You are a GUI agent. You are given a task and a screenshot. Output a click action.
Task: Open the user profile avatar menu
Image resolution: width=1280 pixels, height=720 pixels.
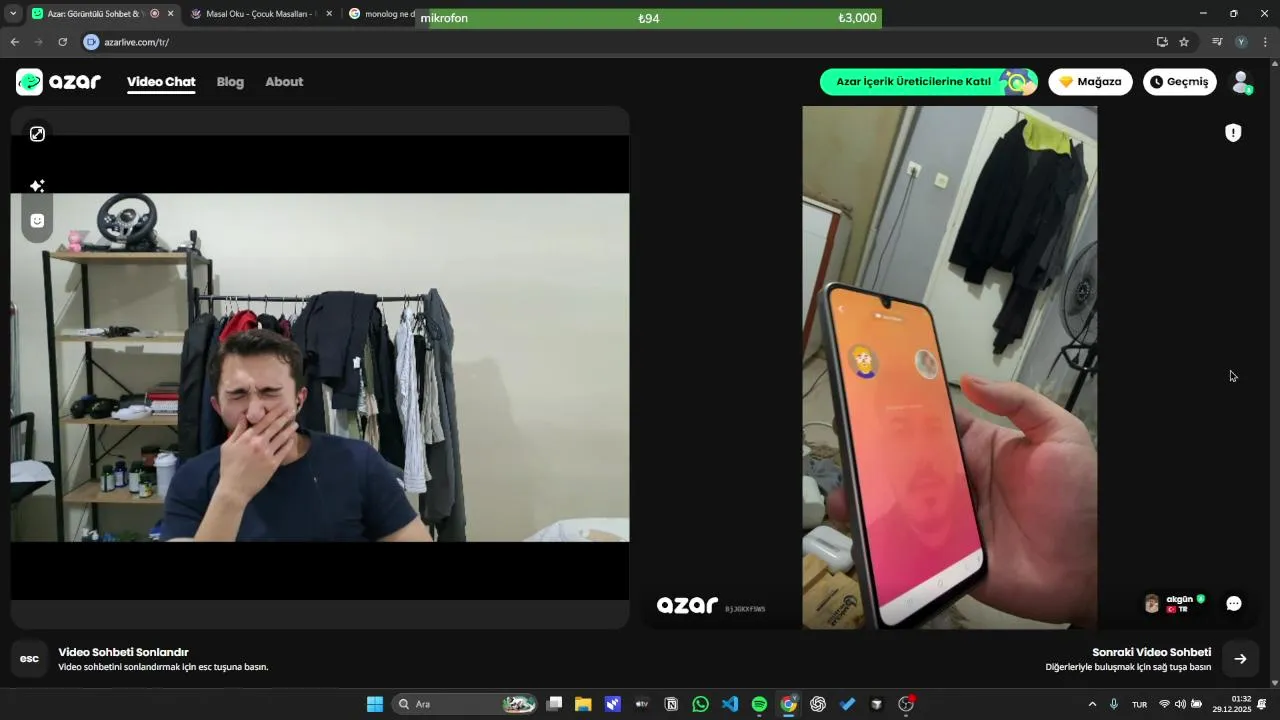click(x=1241, y=82)
